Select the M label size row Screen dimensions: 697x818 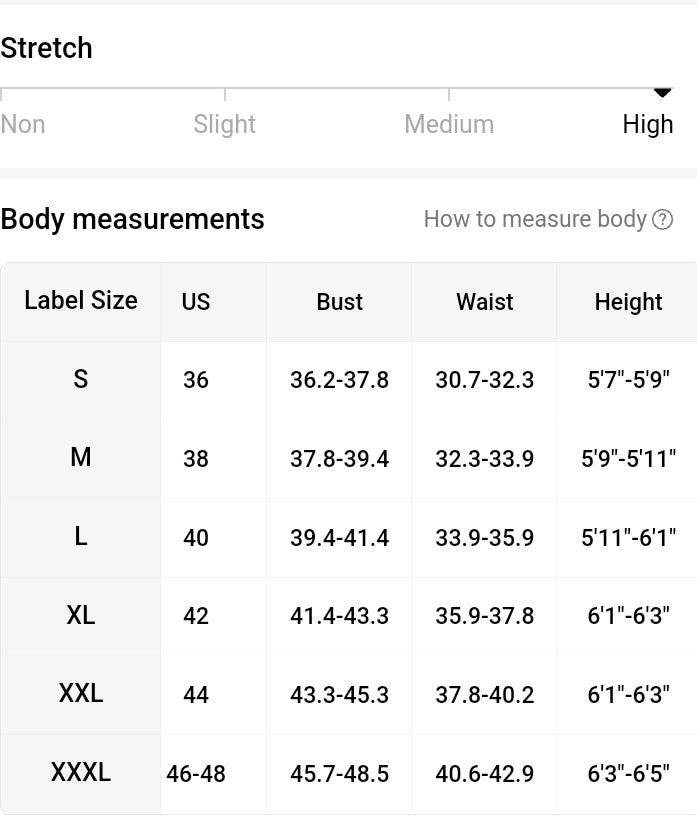pyautogui.click(x=81, y=457)
